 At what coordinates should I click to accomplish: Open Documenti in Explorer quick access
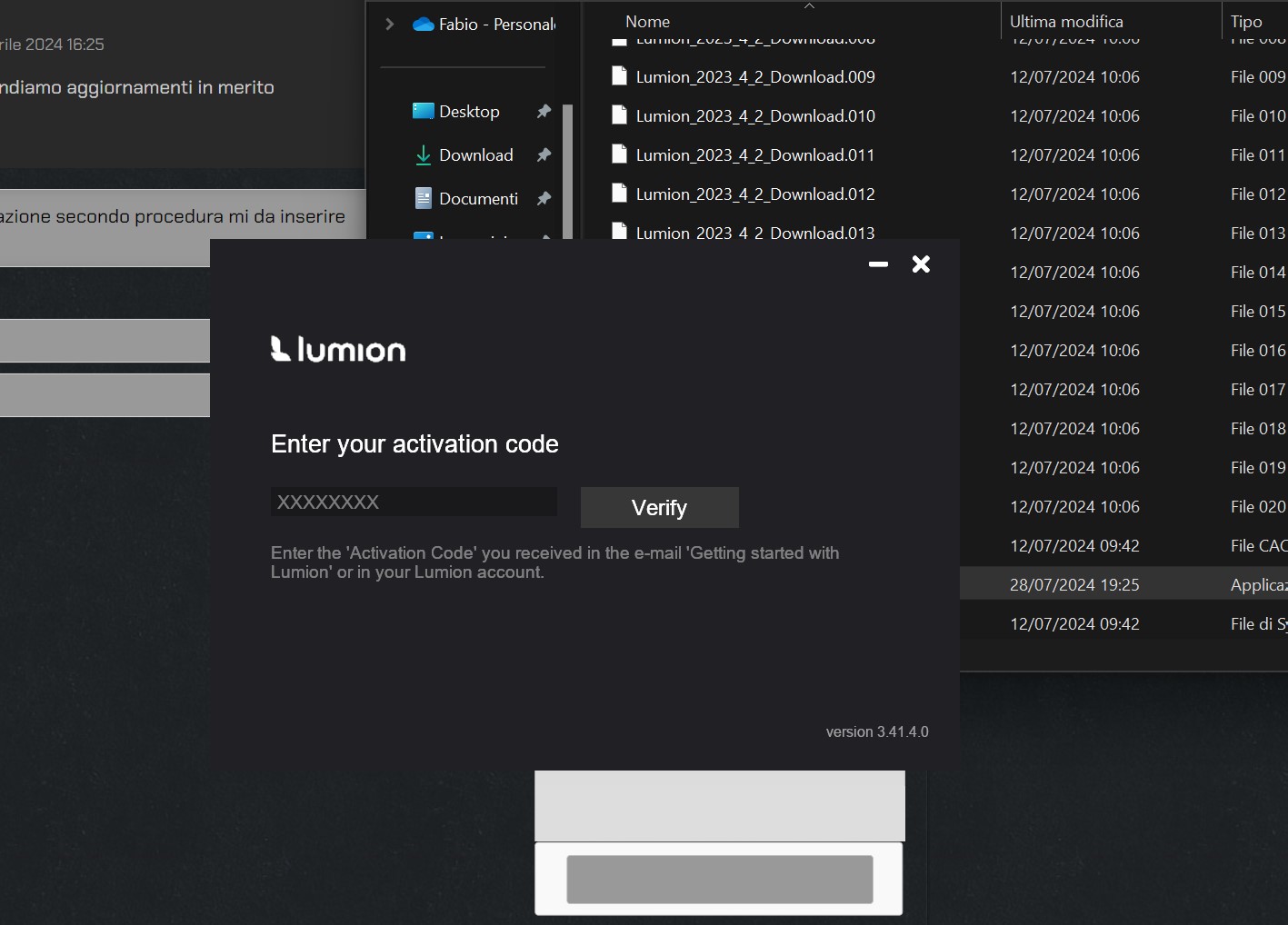(x=478, y=199)
